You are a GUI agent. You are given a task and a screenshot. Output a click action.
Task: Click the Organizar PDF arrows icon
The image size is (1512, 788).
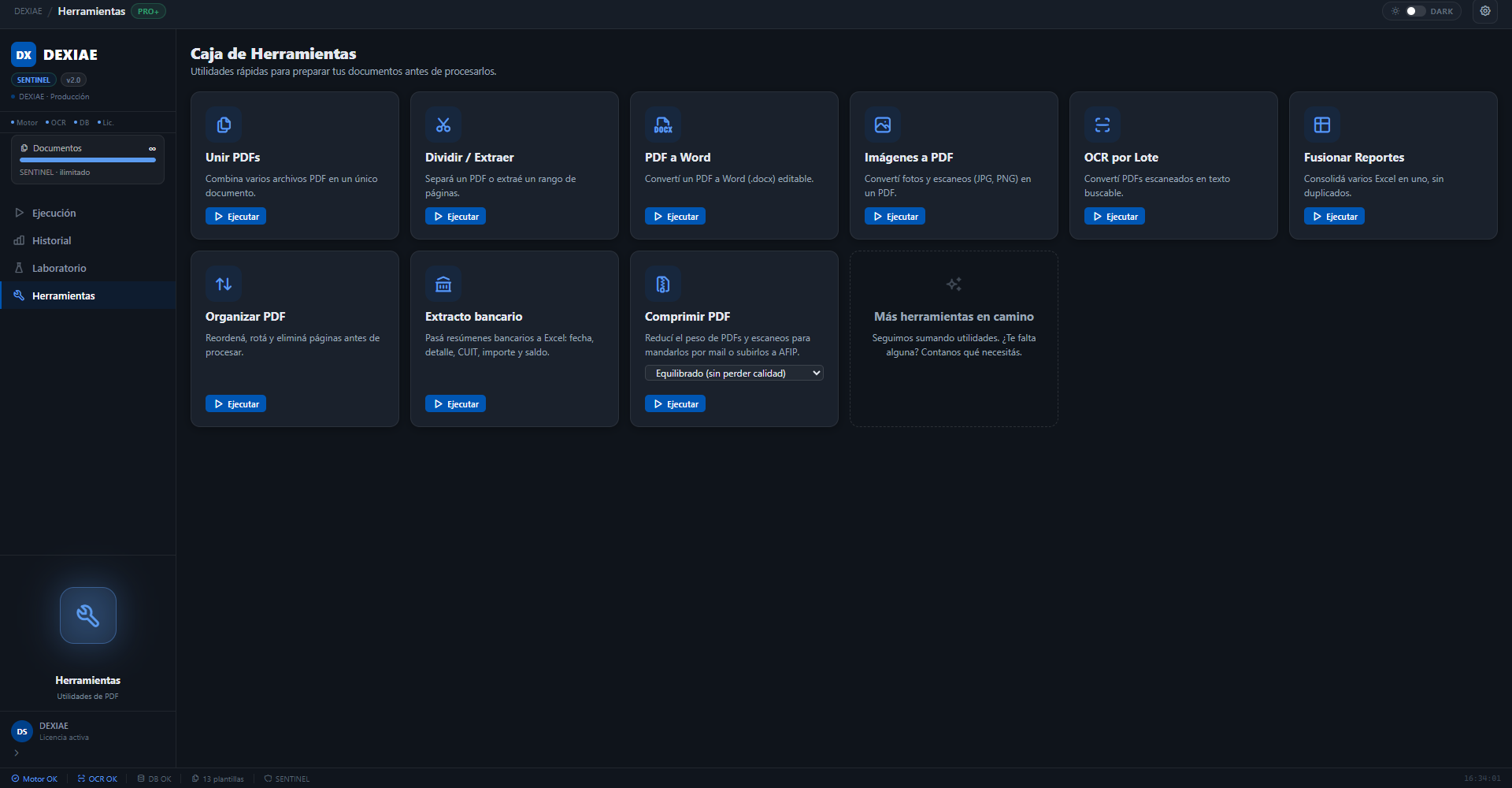click(x=224, y=284)
